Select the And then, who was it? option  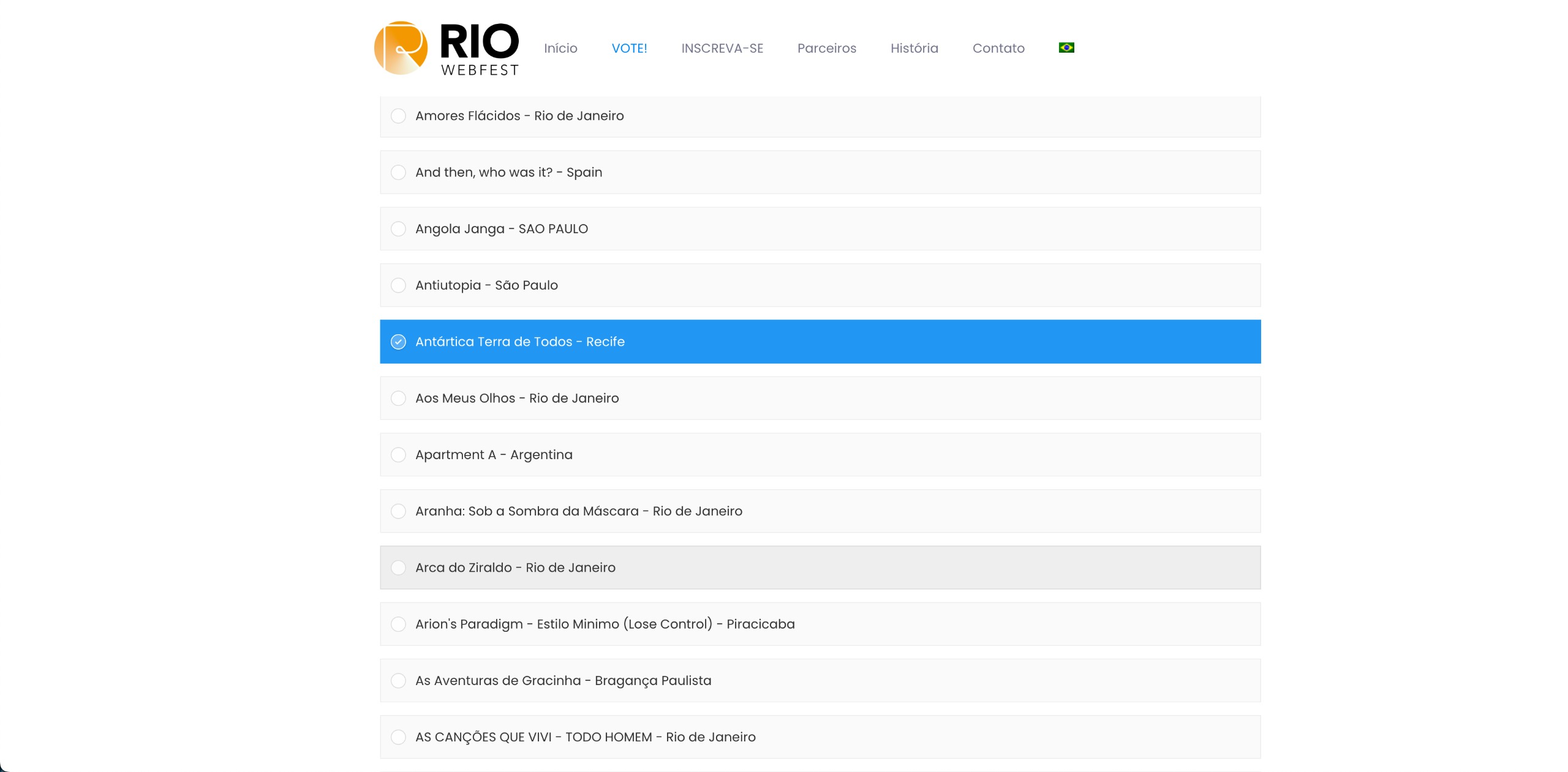398,173
